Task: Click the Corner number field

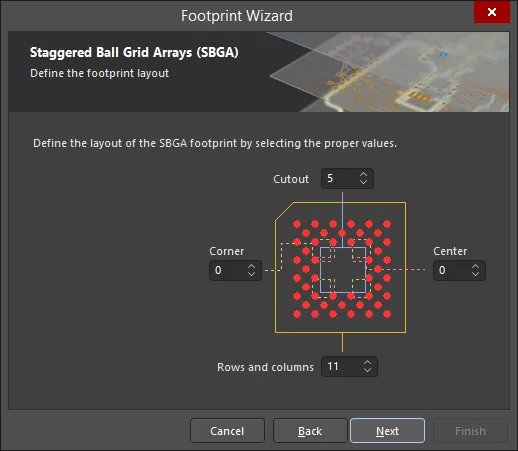Action: click(x=235, y=270)
